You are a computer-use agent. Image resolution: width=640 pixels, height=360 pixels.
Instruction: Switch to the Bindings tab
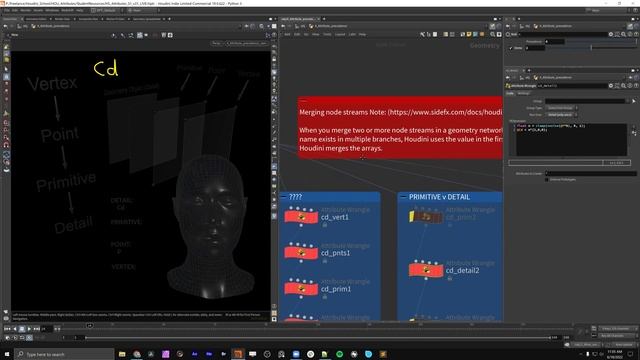click(x=523, y=93)
